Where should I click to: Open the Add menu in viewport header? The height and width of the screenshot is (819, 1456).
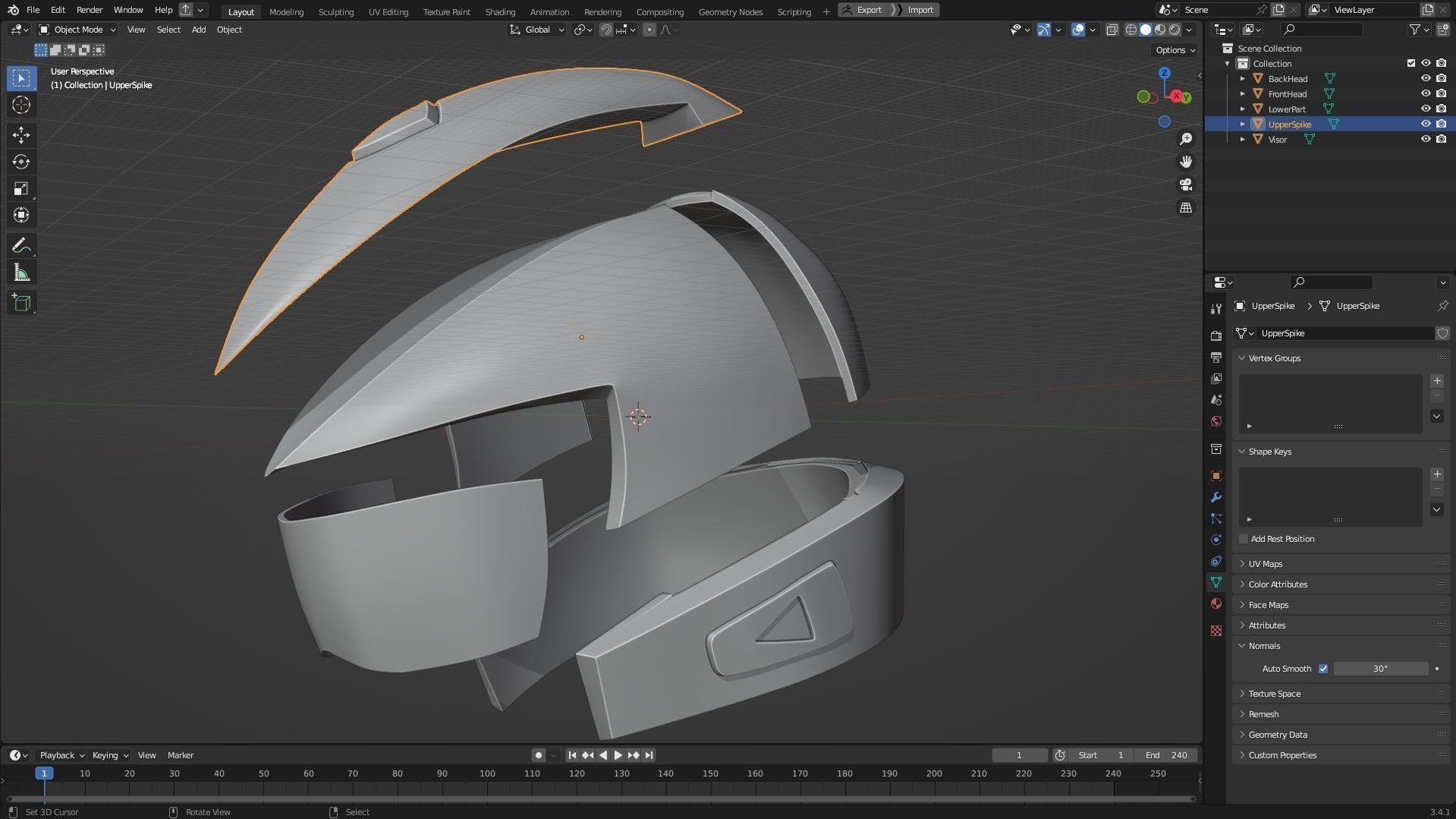coord(199,30)
